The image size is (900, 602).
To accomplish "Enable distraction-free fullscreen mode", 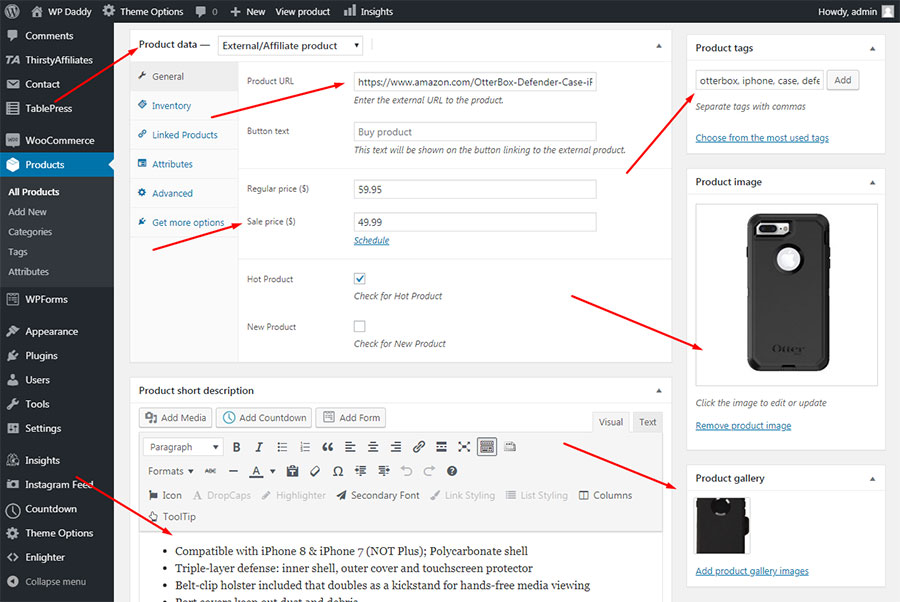I will click(464, 447).
